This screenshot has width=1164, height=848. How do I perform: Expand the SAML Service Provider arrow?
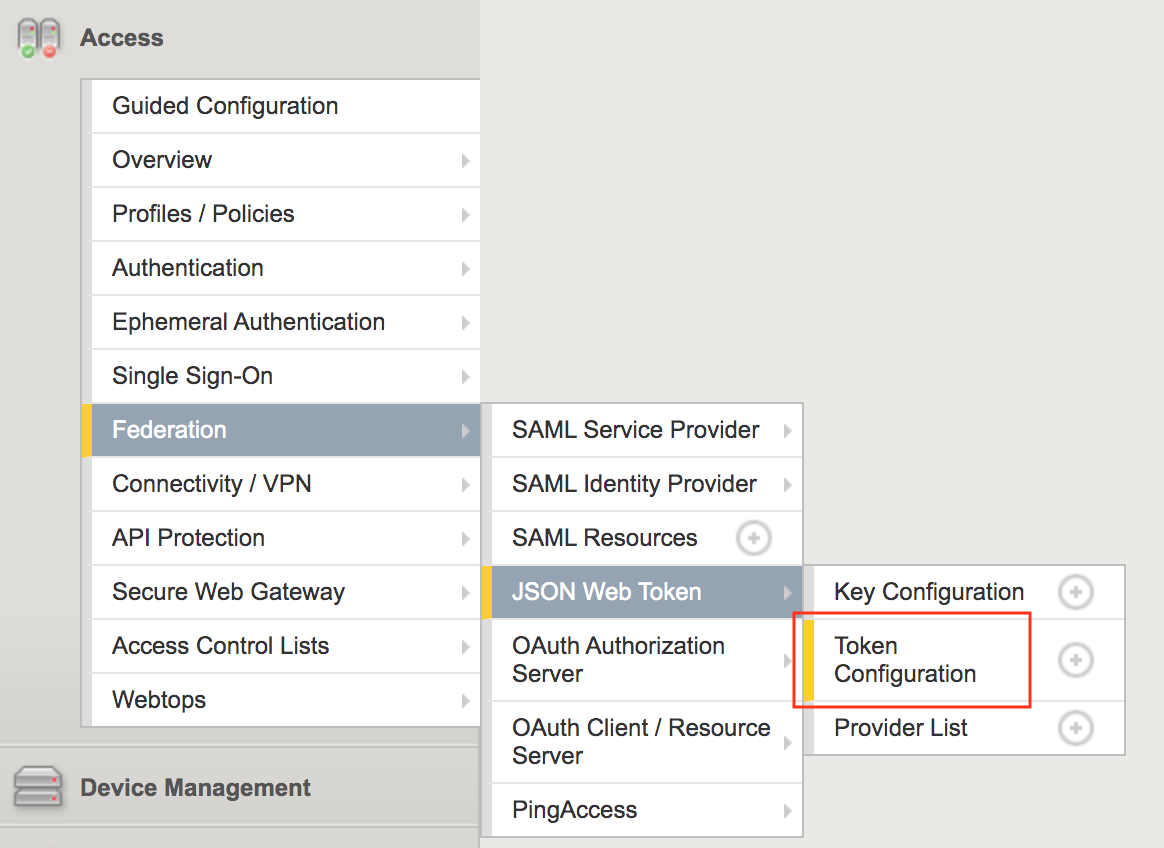[x=788, y=431]
